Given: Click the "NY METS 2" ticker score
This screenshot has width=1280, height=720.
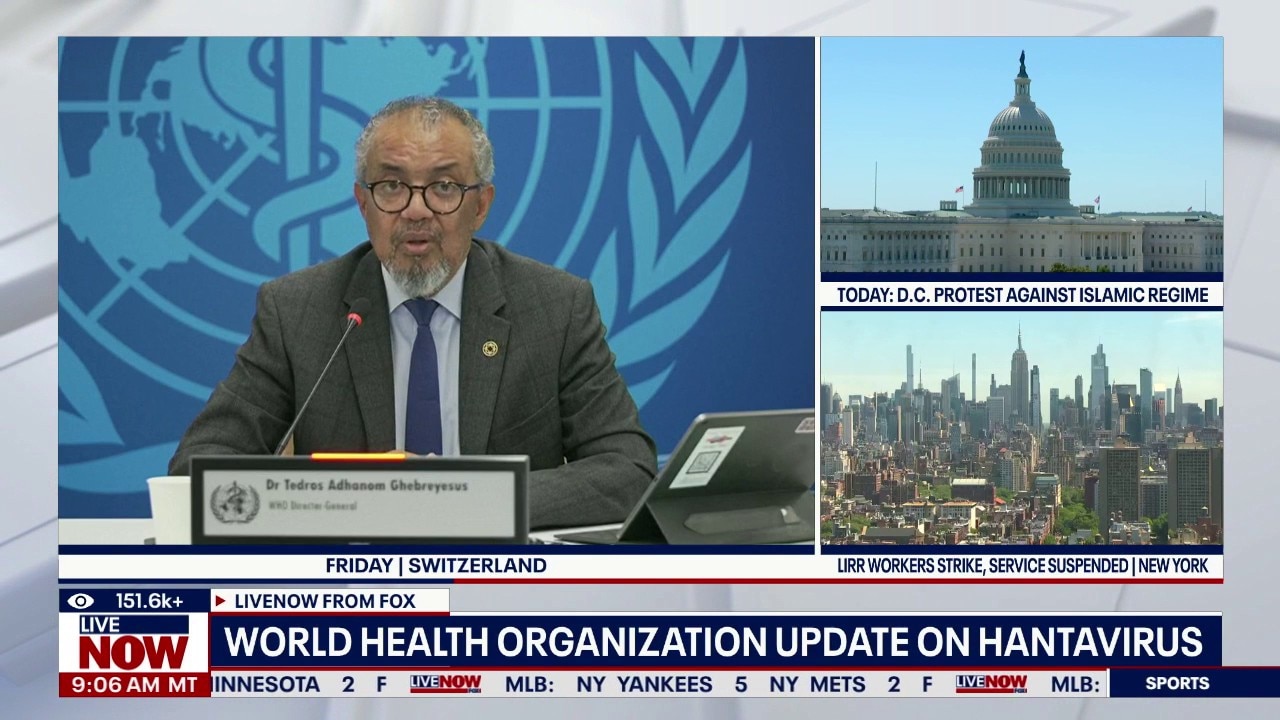Looking at the screenshot, I should click(835, 684).
